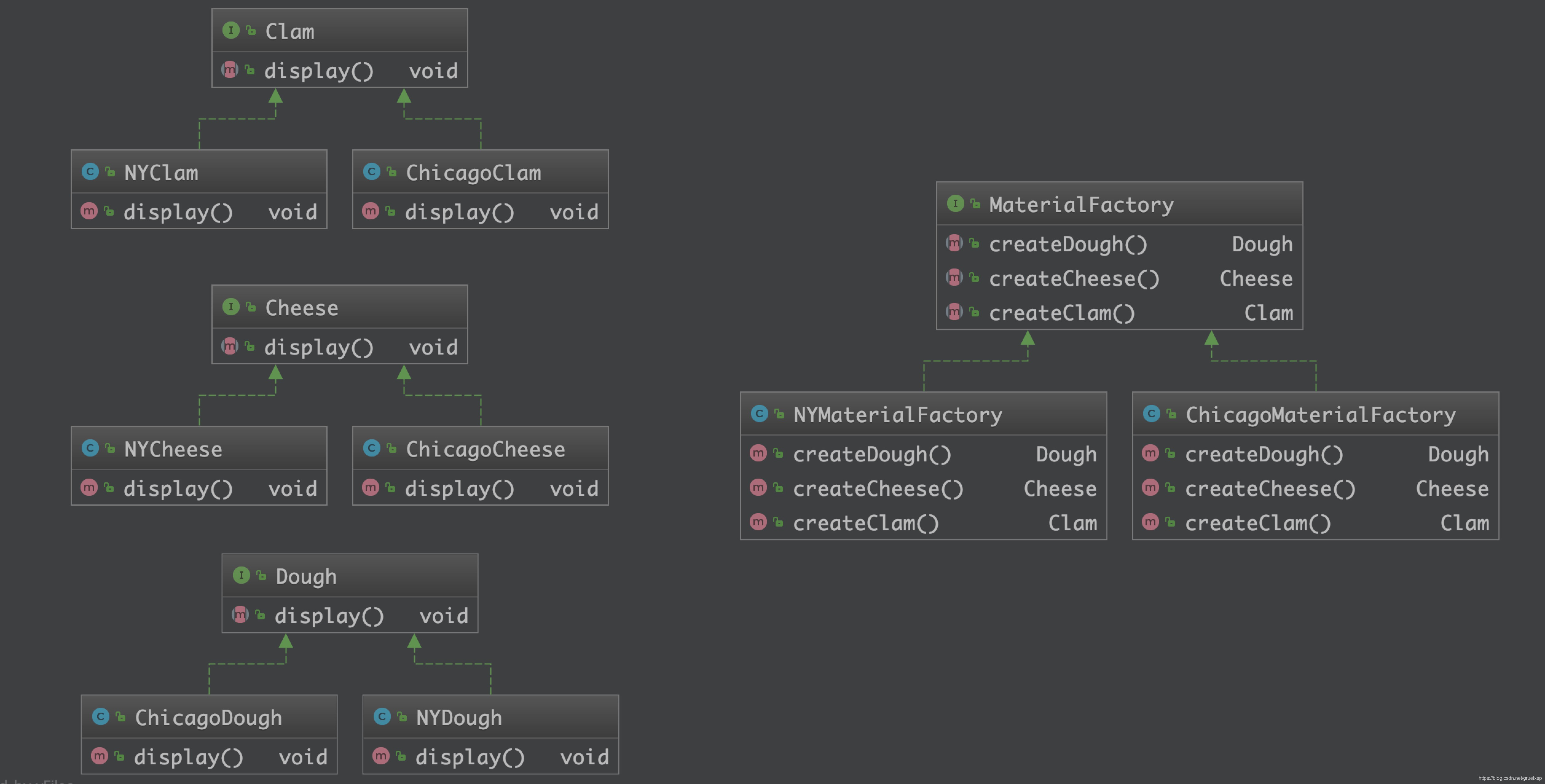Click the method icon of Cheese display()

(230, 347)
